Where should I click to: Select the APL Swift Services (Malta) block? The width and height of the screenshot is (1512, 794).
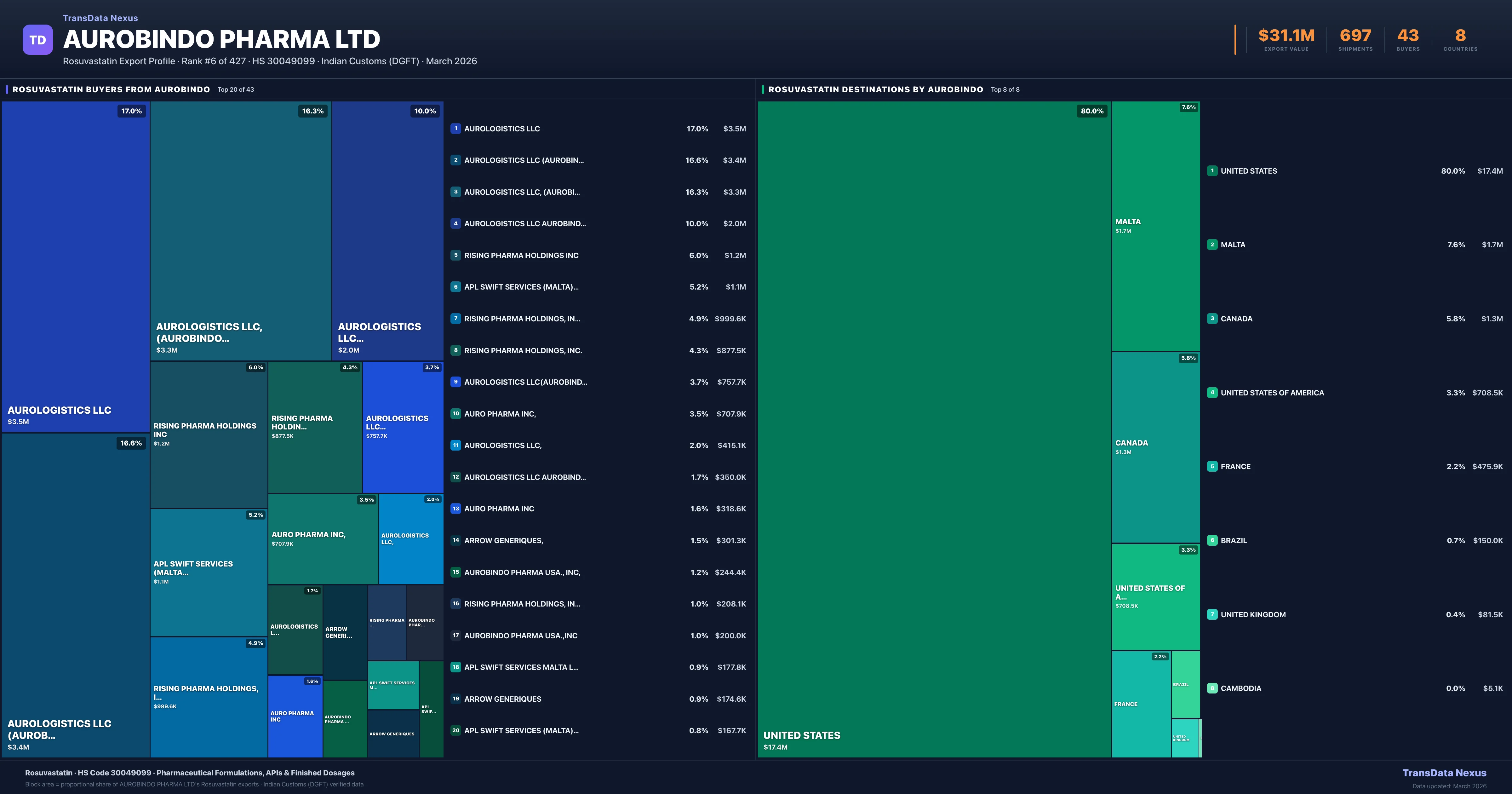coord(208,572)
